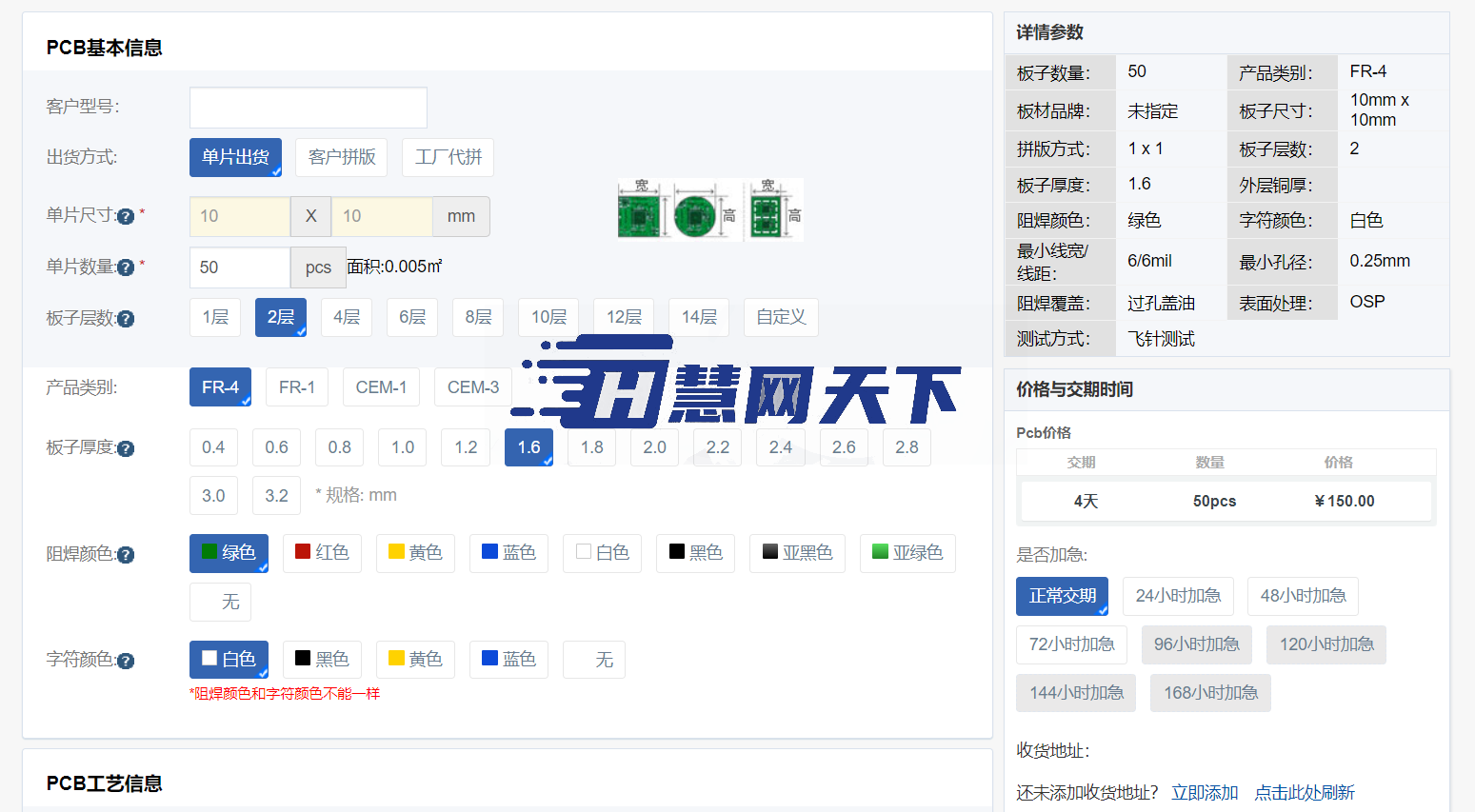Select 白色 silkscreen character color
The width and height of the screenshot is (1475, 812).
pyautogui.click(x=229, y=660)
